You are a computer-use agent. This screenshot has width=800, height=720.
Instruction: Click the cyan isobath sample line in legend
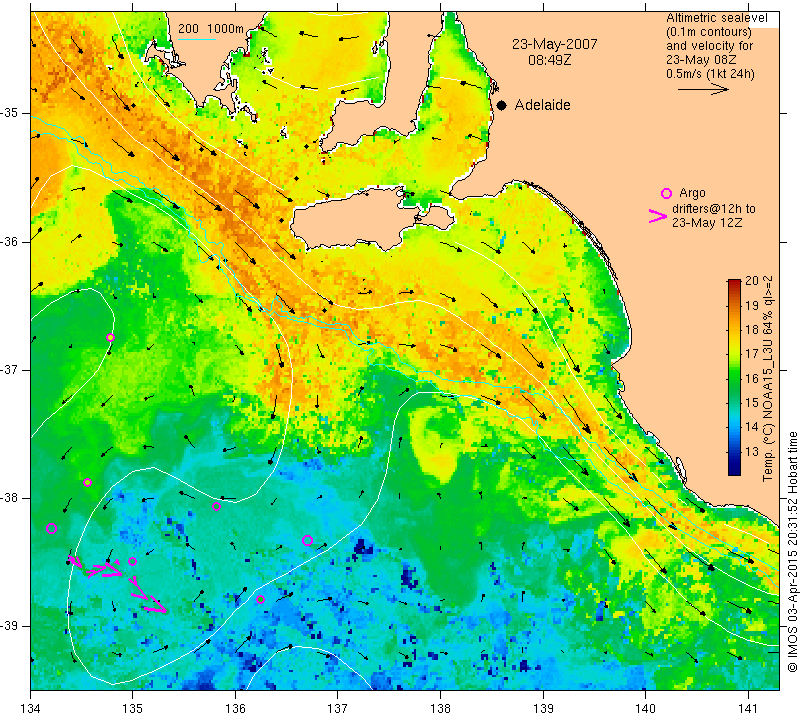pos(197,39)
